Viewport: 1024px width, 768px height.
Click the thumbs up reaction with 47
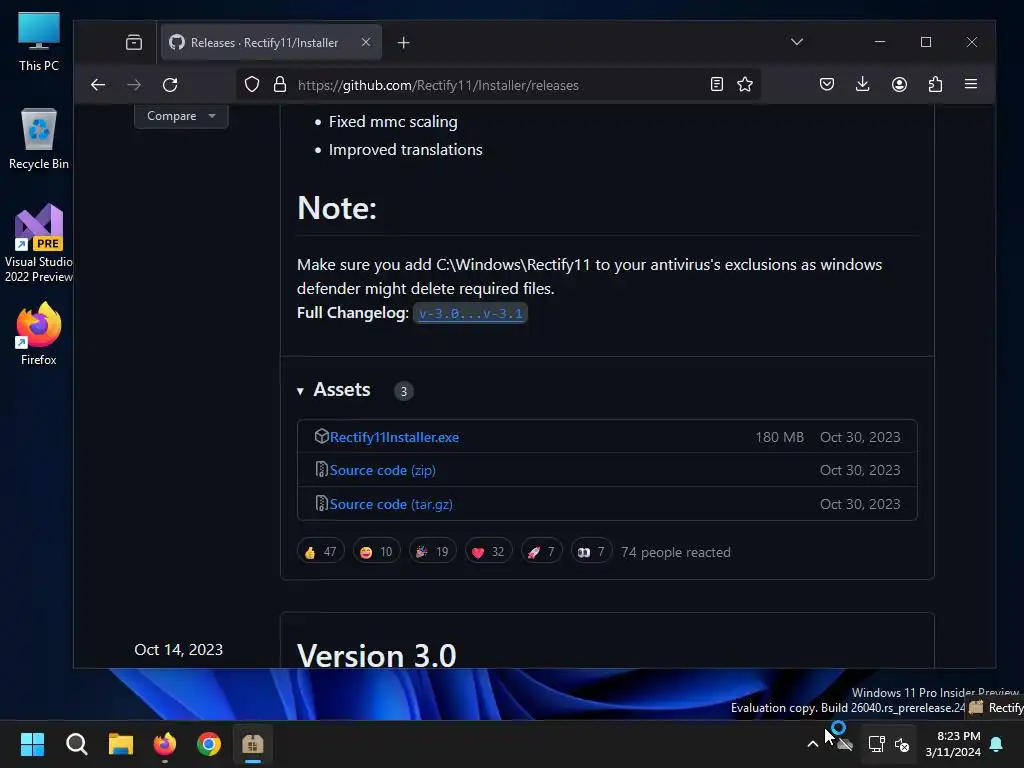tap(320, 552)
